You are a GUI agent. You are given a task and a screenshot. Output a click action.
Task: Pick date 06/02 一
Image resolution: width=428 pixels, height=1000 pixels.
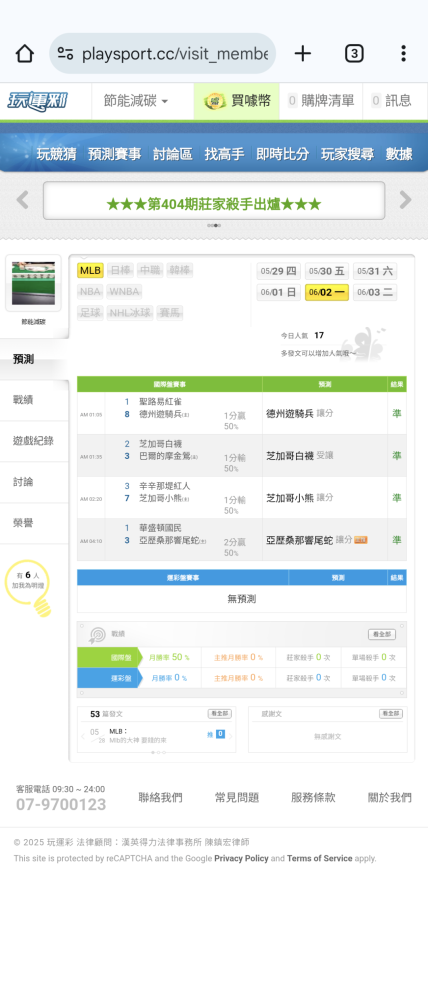[327, 293]
